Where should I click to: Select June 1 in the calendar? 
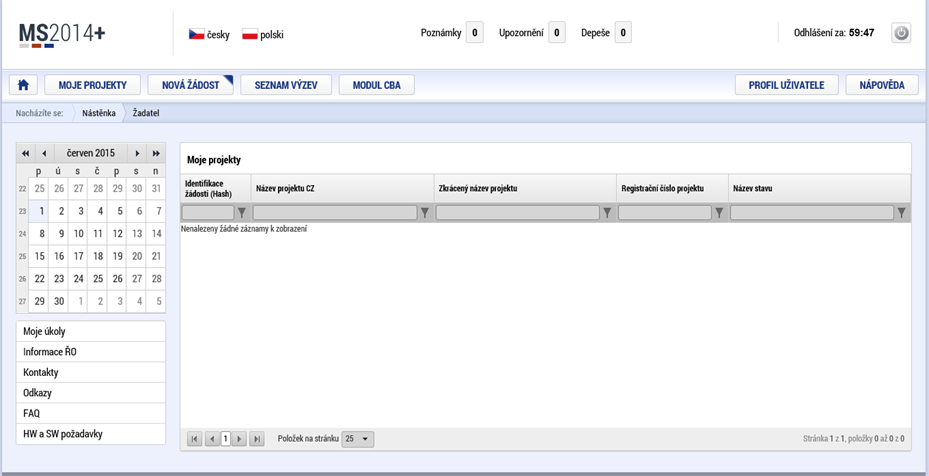point(40,211)
